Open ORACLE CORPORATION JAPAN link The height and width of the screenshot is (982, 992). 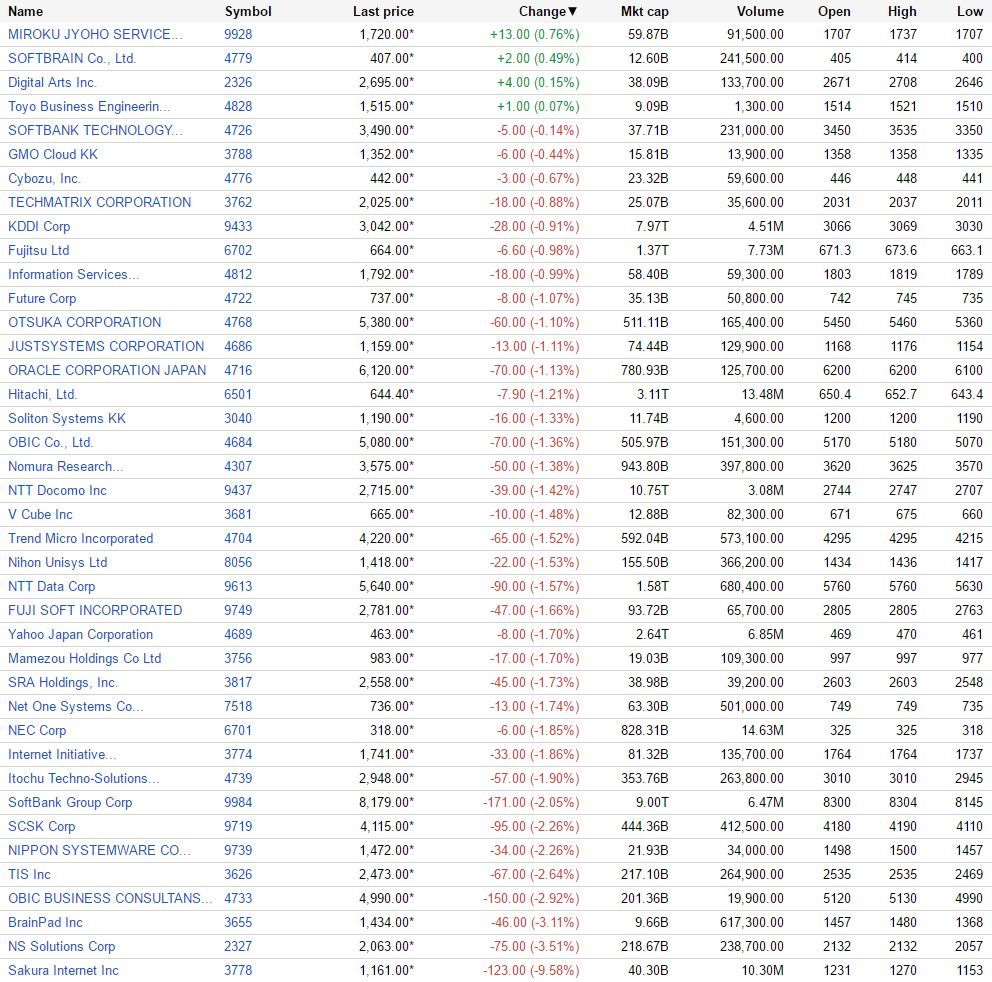[x=107, y=371]
